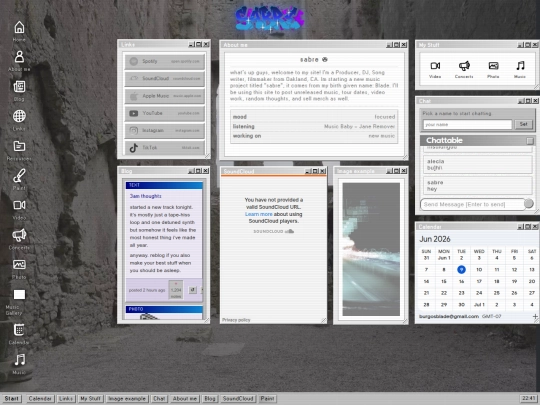The image size is (540, 405).
Task: Click the 'working on' row in About me
Action: [314, 136]
